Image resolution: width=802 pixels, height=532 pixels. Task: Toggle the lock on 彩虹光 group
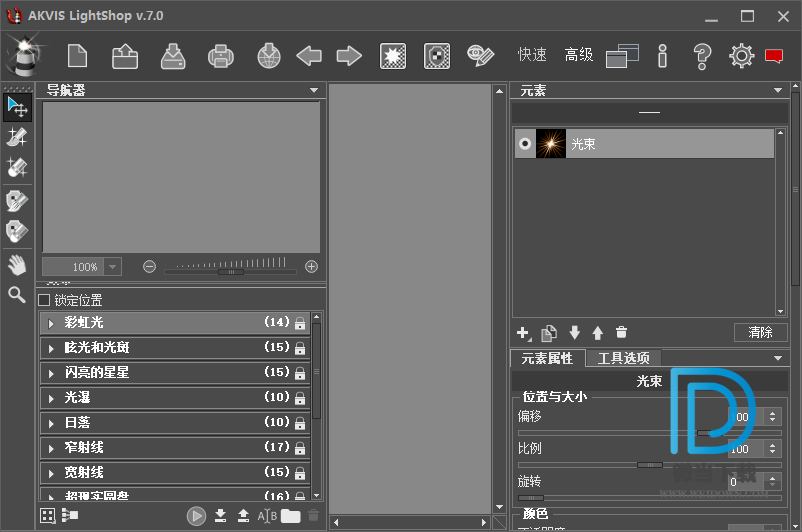click(x=299, y=323)
